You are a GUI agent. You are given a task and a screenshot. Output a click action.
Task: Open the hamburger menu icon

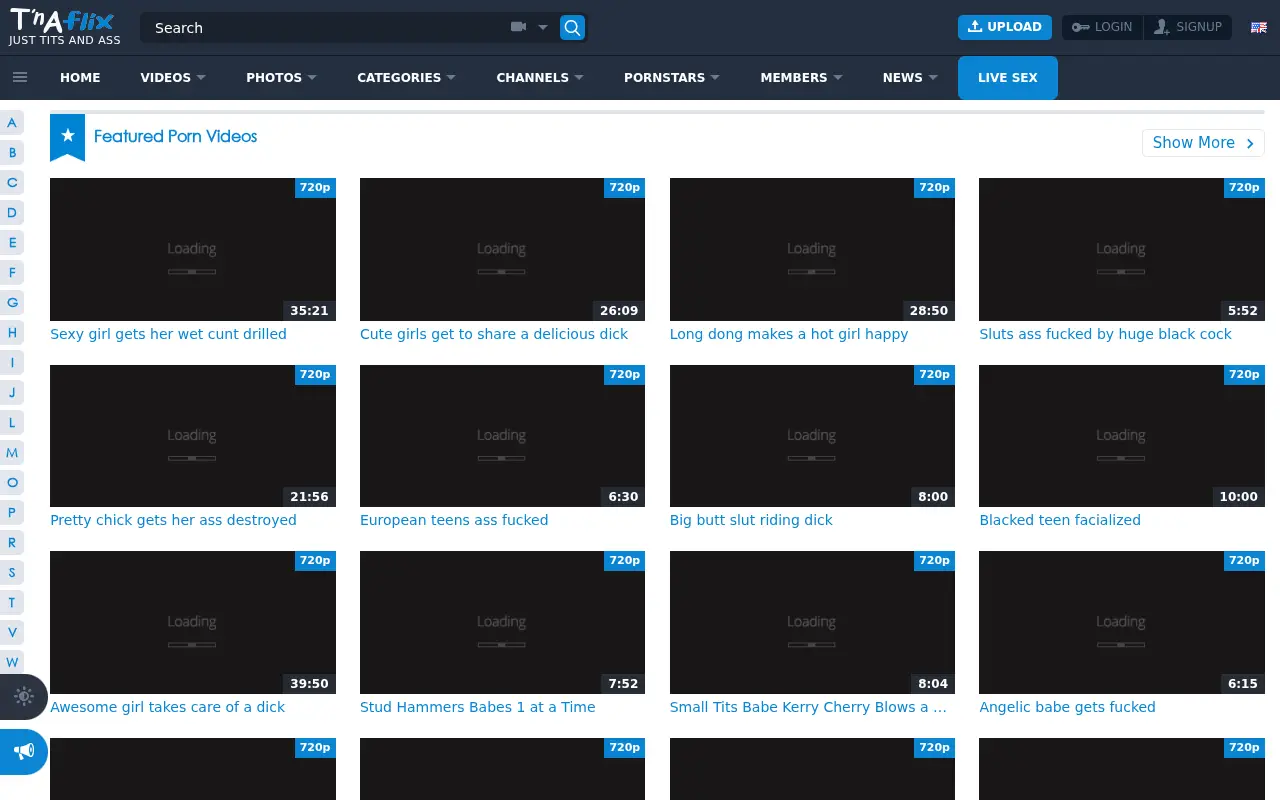[x=20, y=77]
